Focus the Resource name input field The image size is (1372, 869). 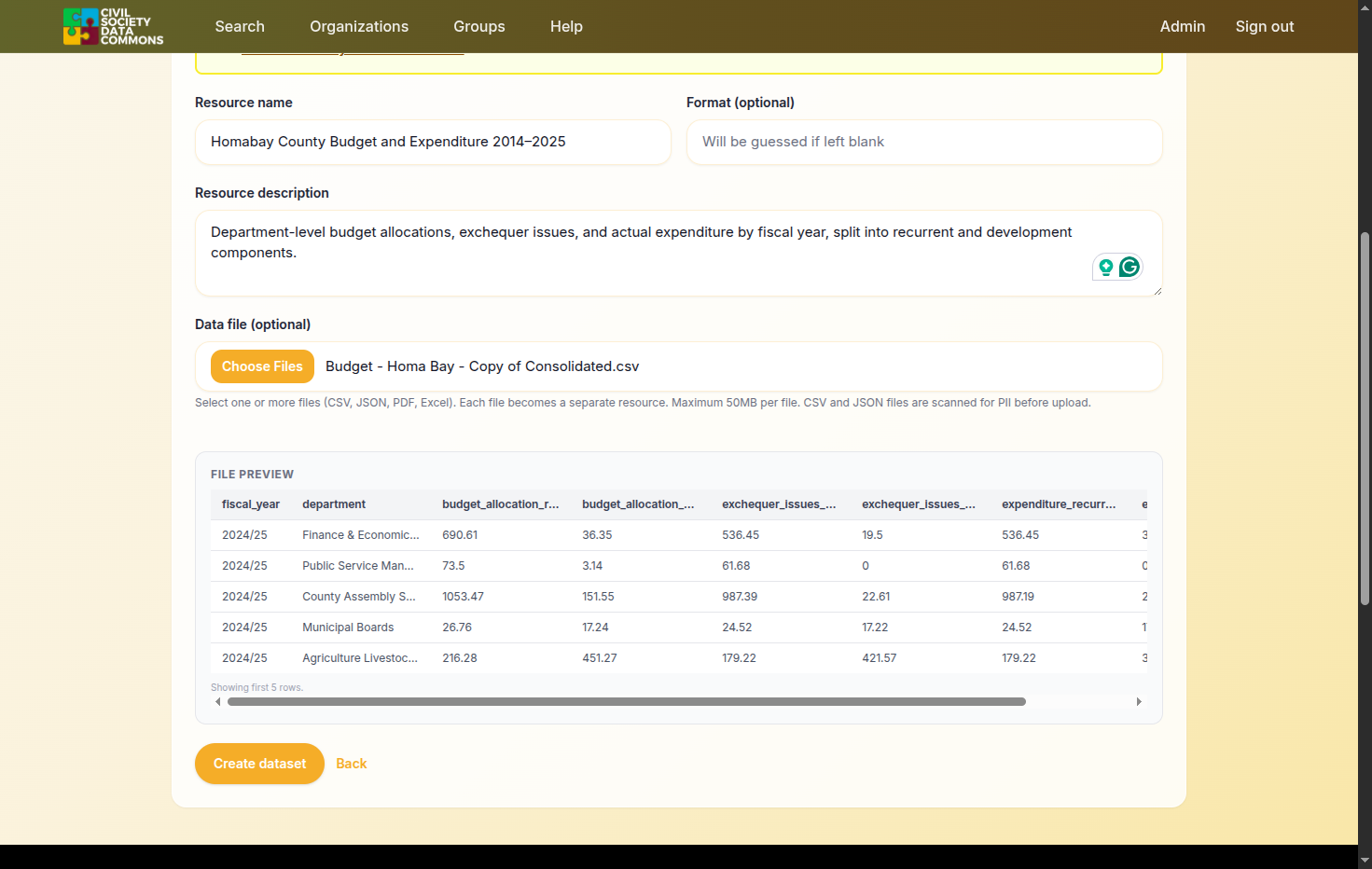click(x=433, y=142)
